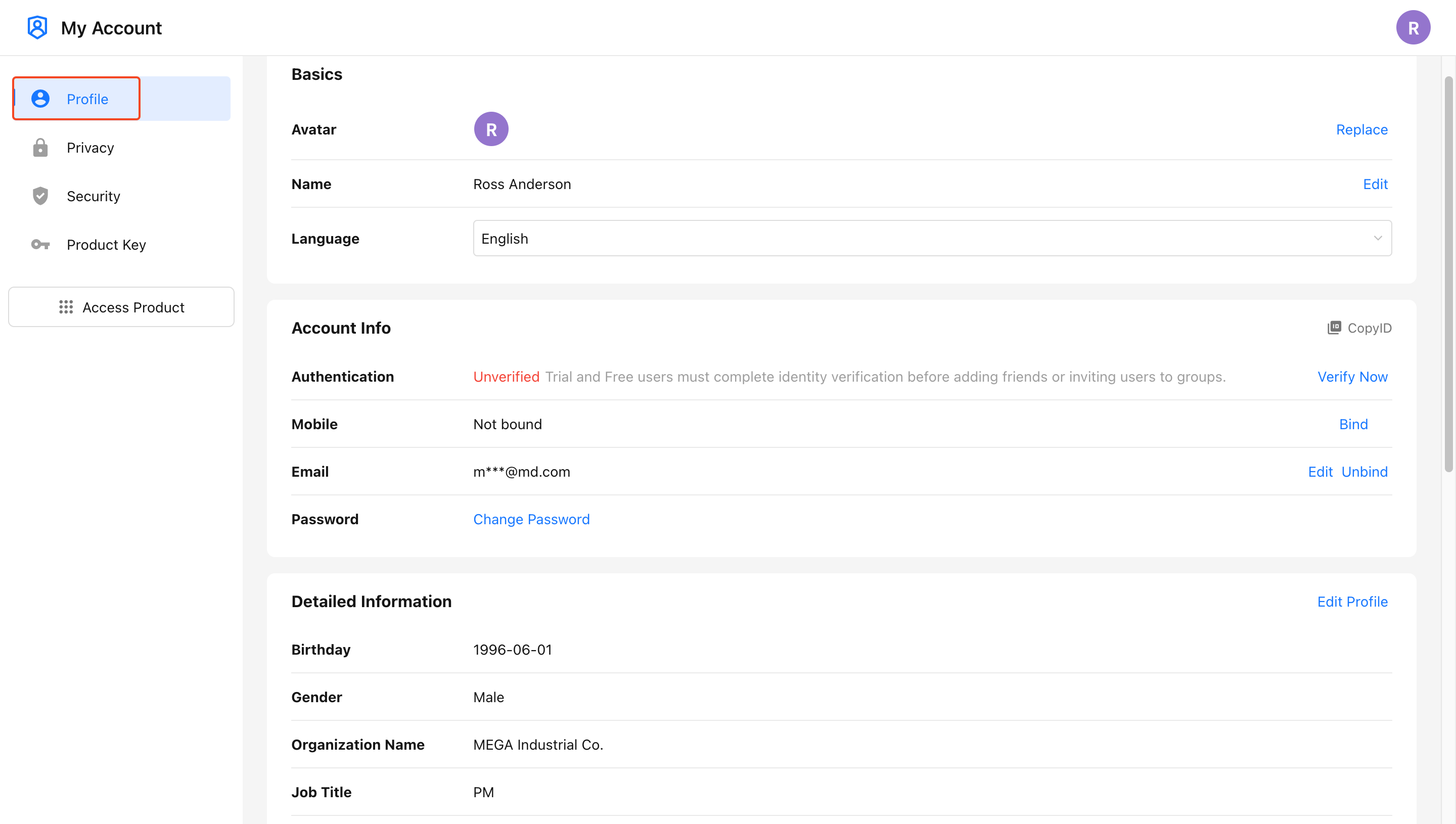Click Replace next to Avatar
1456x824 pixels.
1361,129
